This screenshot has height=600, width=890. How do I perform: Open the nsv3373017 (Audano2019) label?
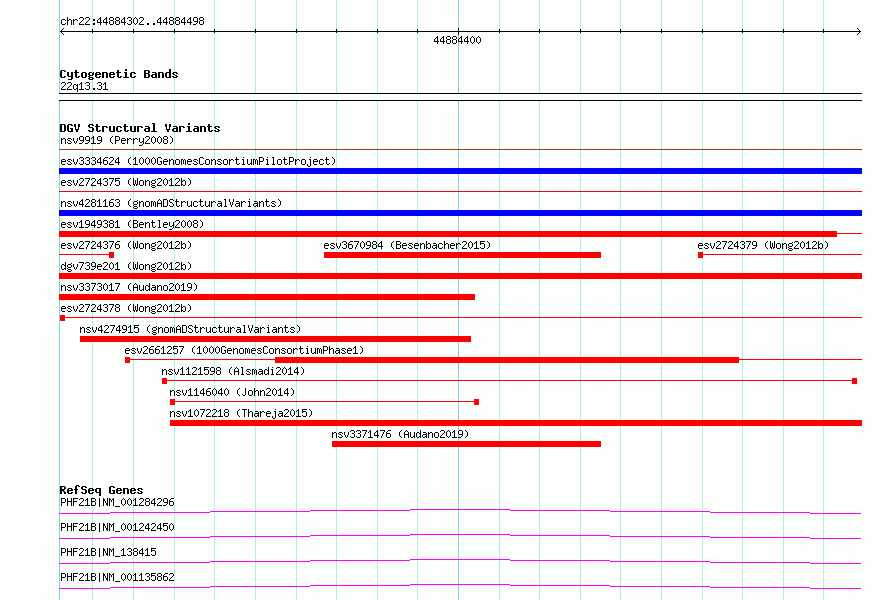[x=129, y=287]
